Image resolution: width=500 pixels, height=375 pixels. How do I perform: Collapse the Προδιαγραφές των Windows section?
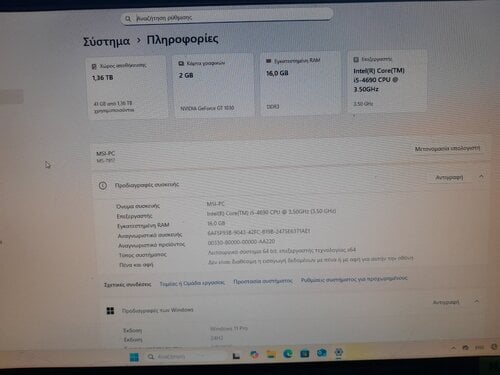point(477,301)
